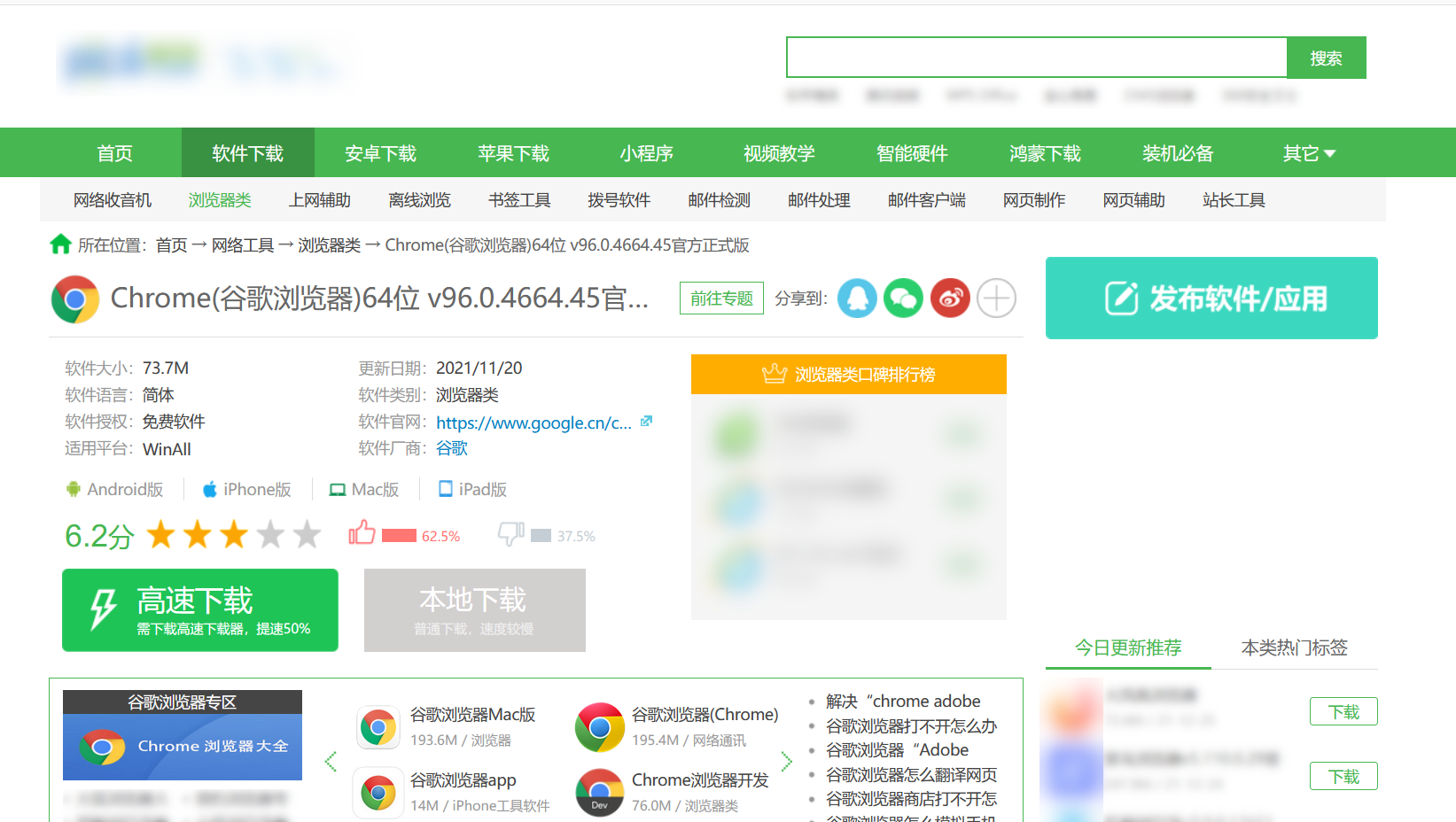
Task: Click the 搜索 search button
Action: coord(1326,57)
